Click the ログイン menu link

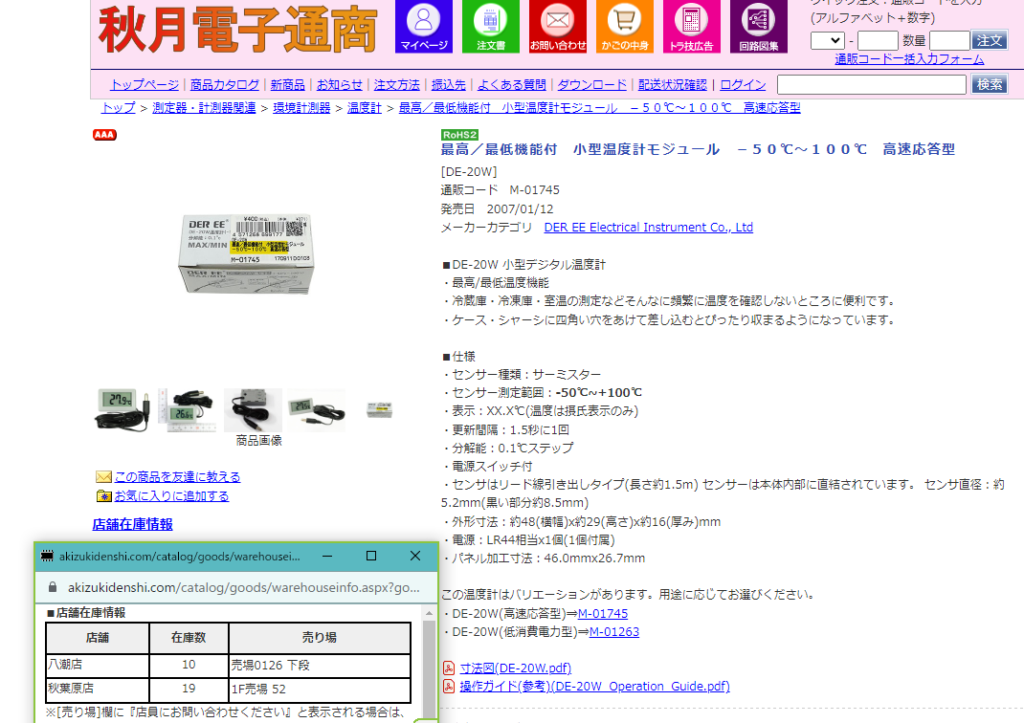(x=743, y=85)
